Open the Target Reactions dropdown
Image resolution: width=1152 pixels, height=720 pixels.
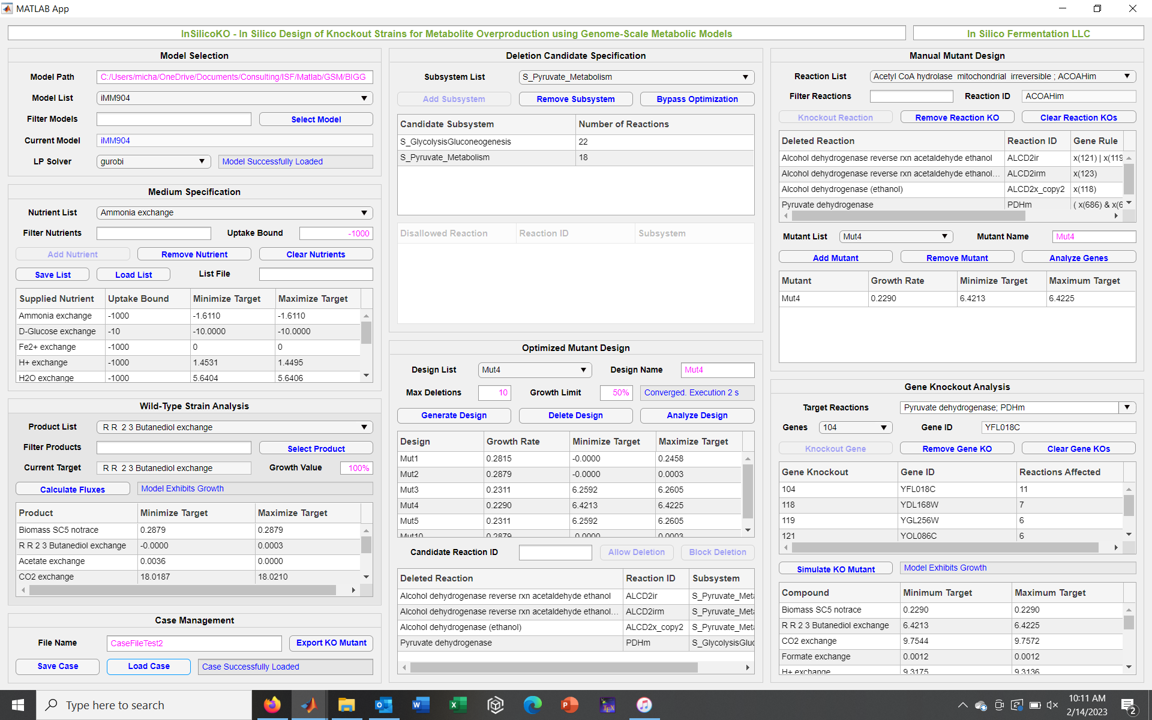coord(1018,407)
